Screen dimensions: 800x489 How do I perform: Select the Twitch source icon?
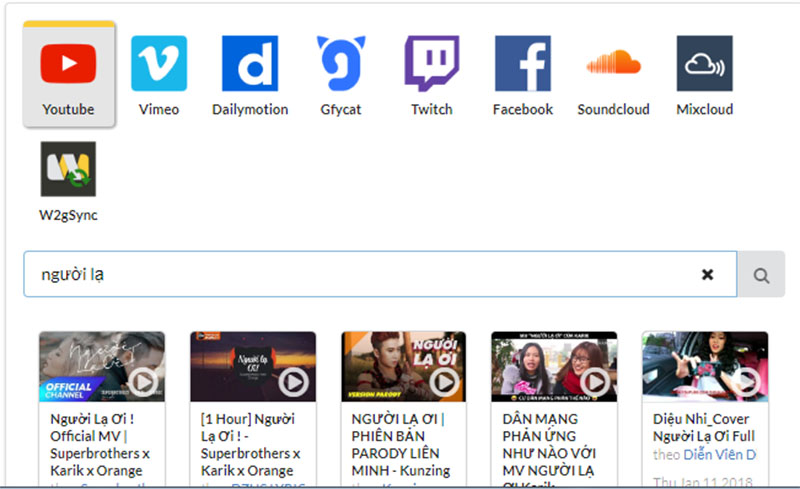click(x=432, y=63)
